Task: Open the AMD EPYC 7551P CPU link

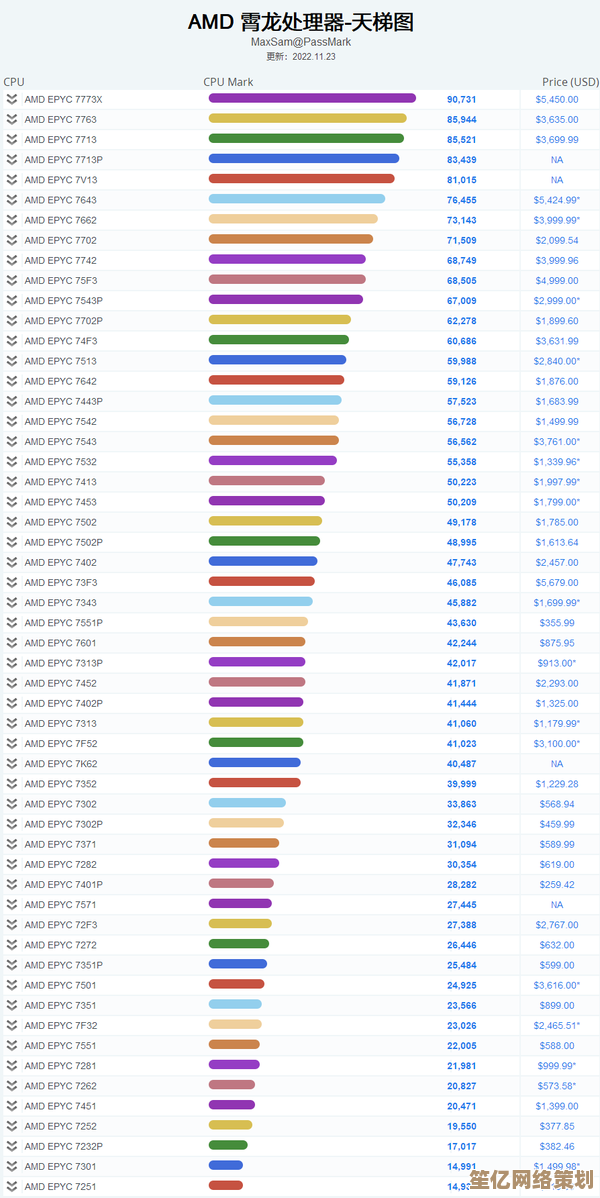Action: coord(63,623)
